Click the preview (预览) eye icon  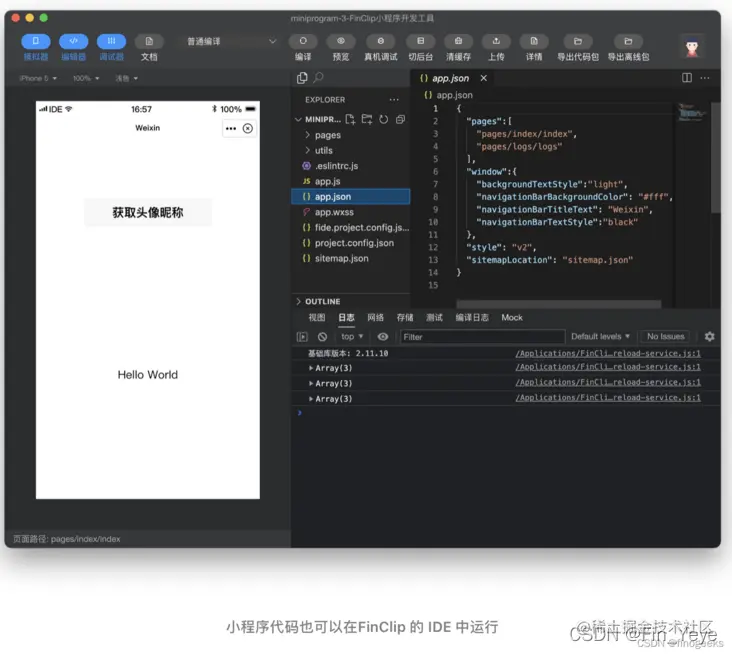341,42
